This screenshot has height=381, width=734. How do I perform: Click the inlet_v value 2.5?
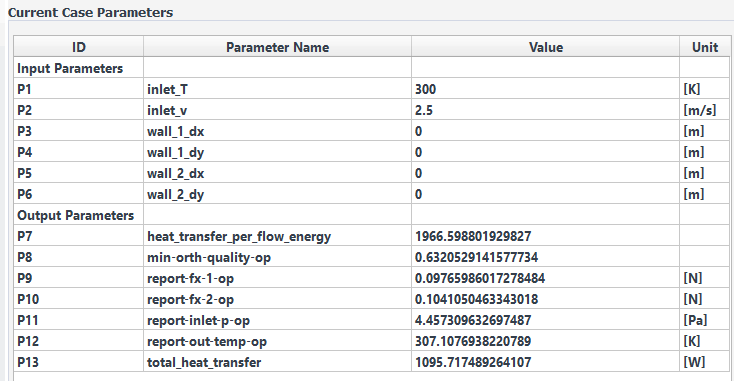(545, 110)
